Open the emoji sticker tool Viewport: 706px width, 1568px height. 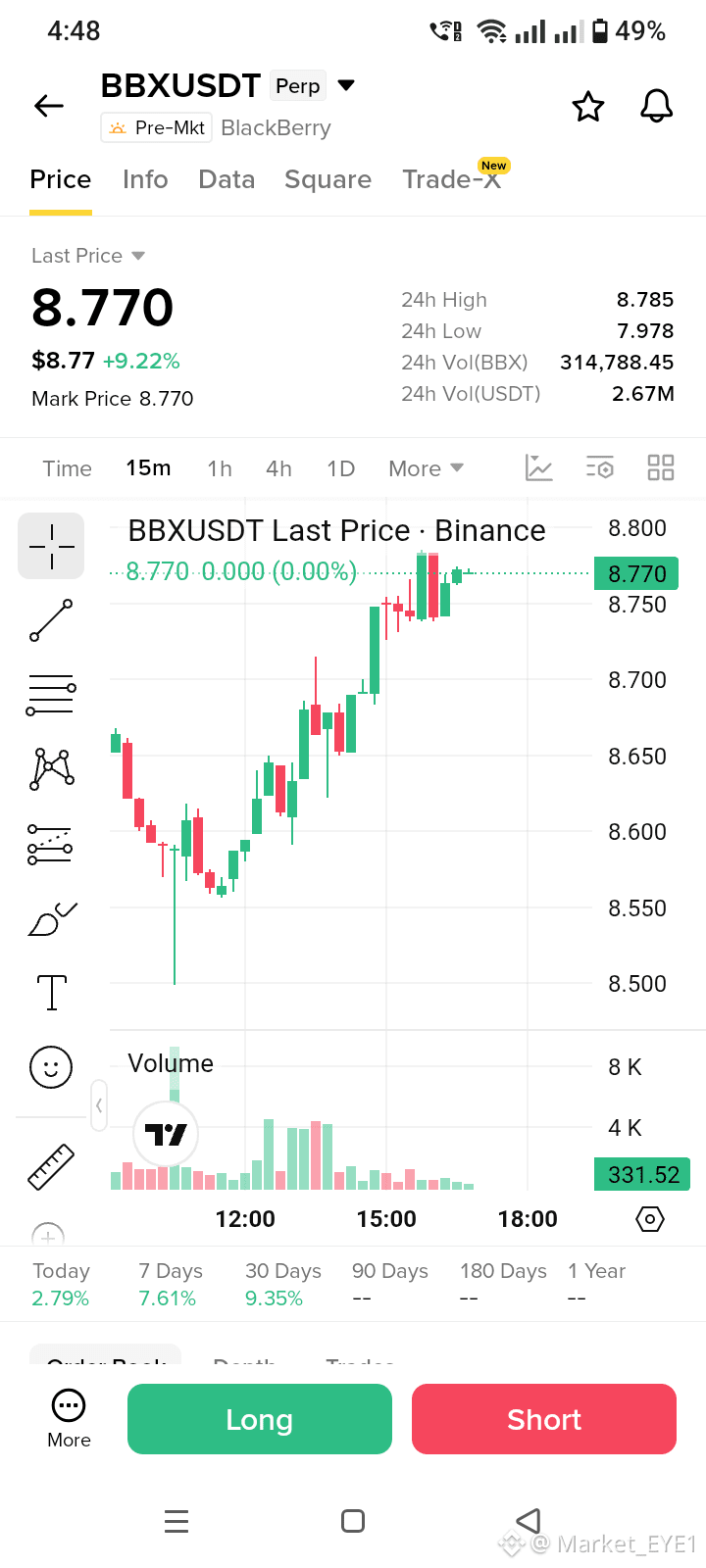pyautogui.click(x=51, y=1066)
